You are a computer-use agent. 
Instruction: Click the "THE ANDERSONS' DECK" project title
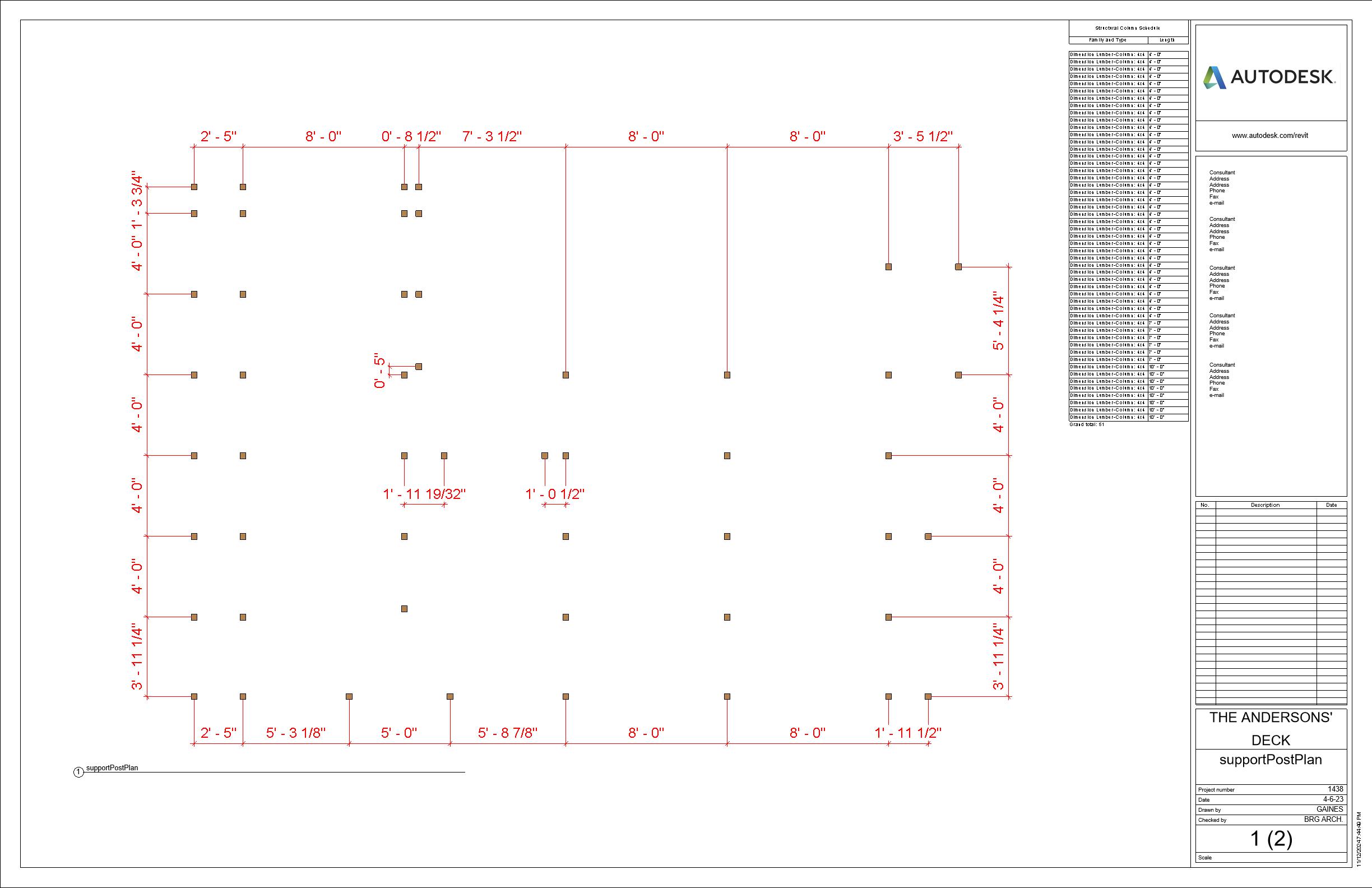1271,729
